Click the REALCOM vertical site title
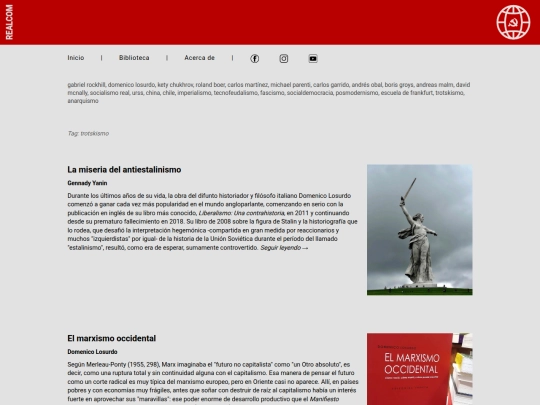 coord(9,22)
